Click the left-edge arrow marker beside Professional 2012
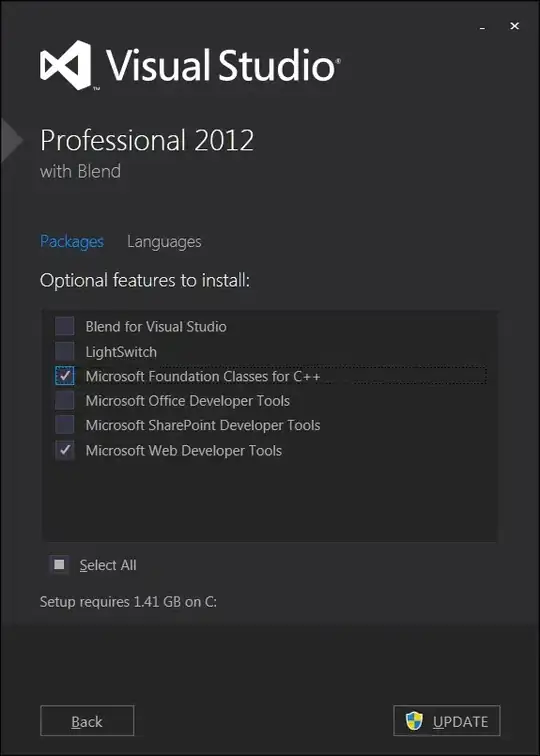540x756 pixels. pos(12,140)
